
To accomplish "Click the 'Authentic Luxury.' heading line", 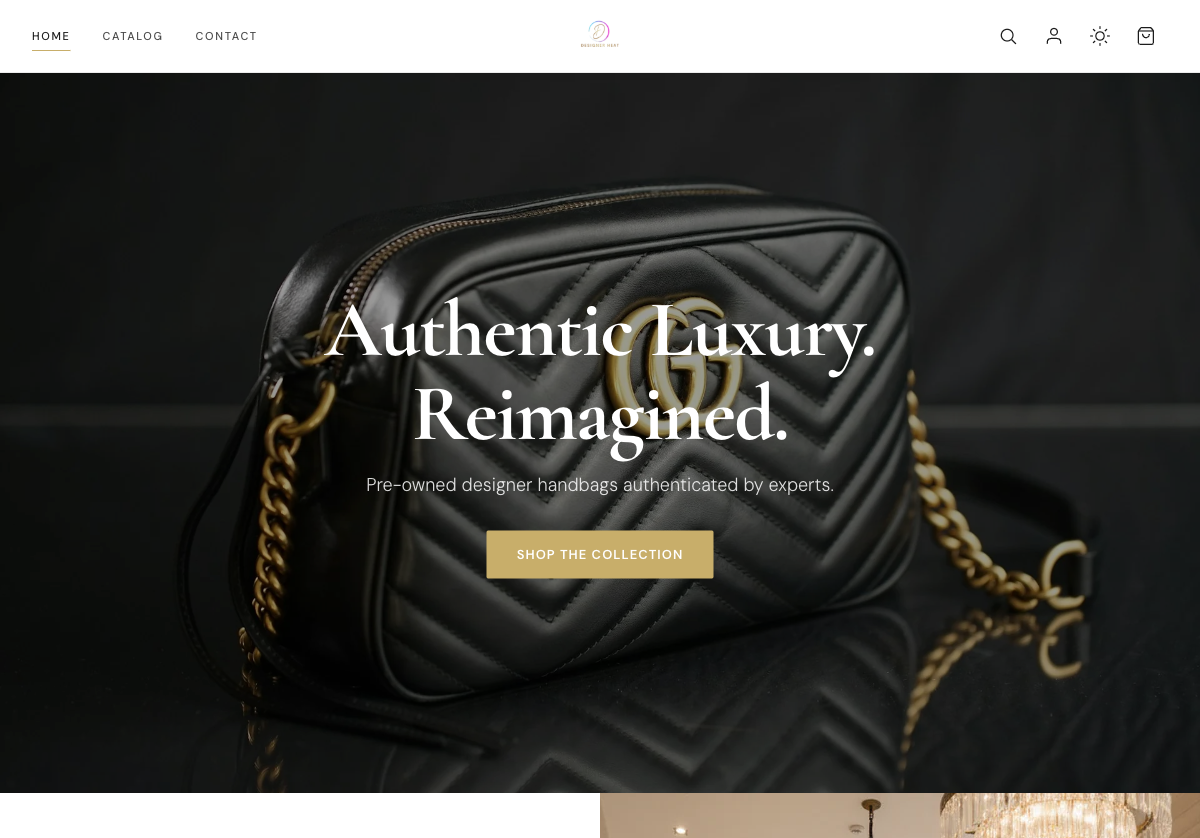I will (x=600, y=332).
